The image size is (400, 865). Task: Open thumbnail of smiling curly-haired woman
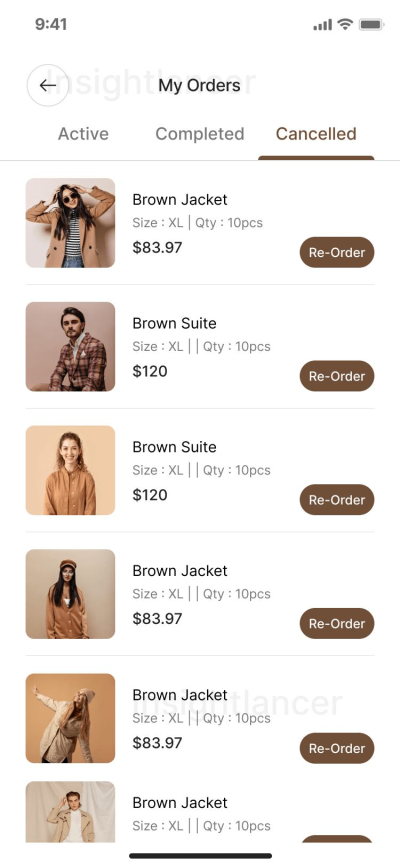(70, 470)
